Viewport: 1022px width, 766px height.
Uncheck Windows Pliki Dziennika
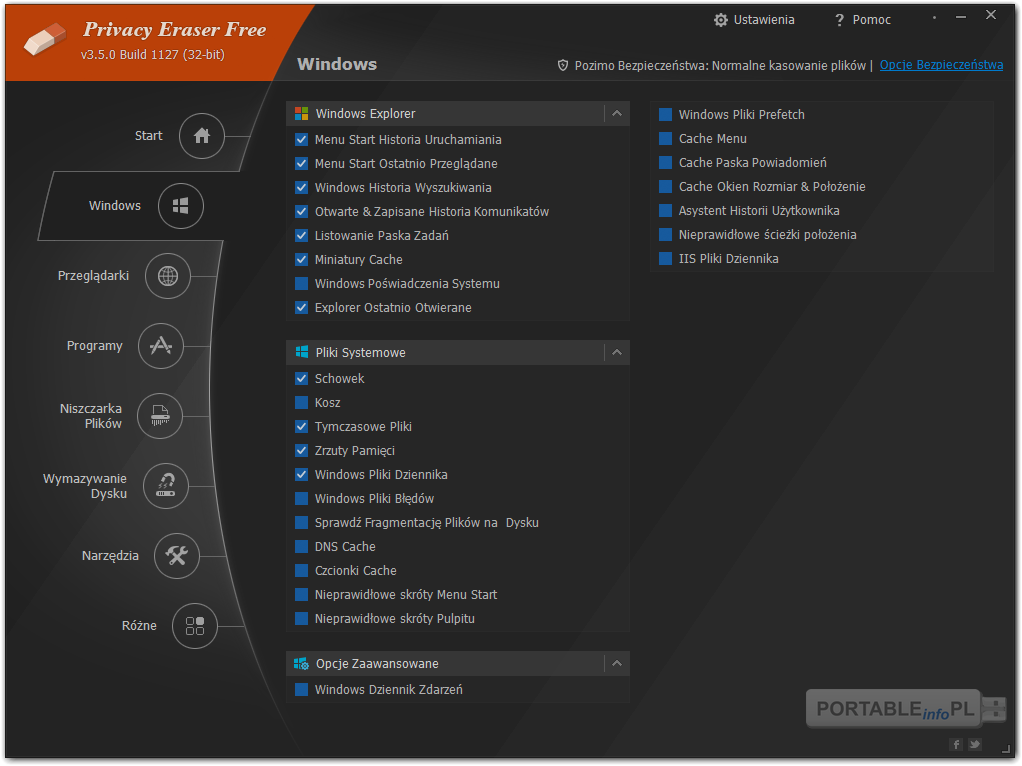(301, 475)
